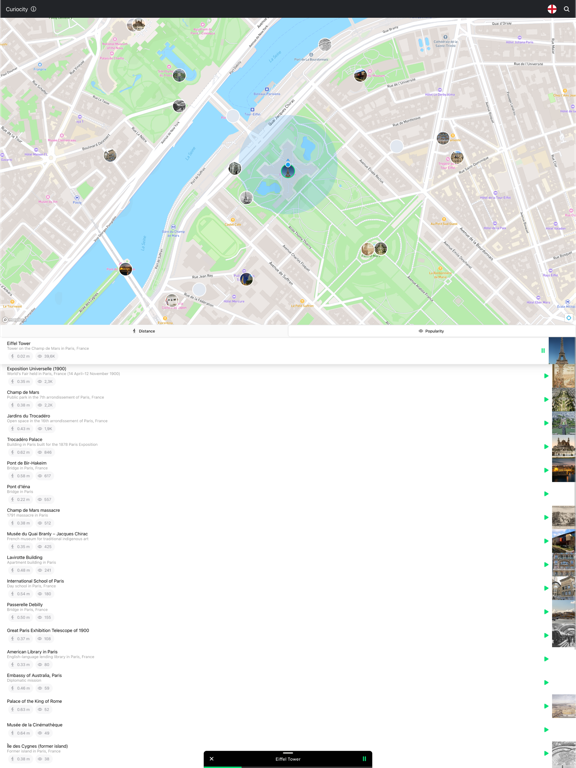Click the blank placeholder marker on Pont d'Iéna

tap(233, 116)
